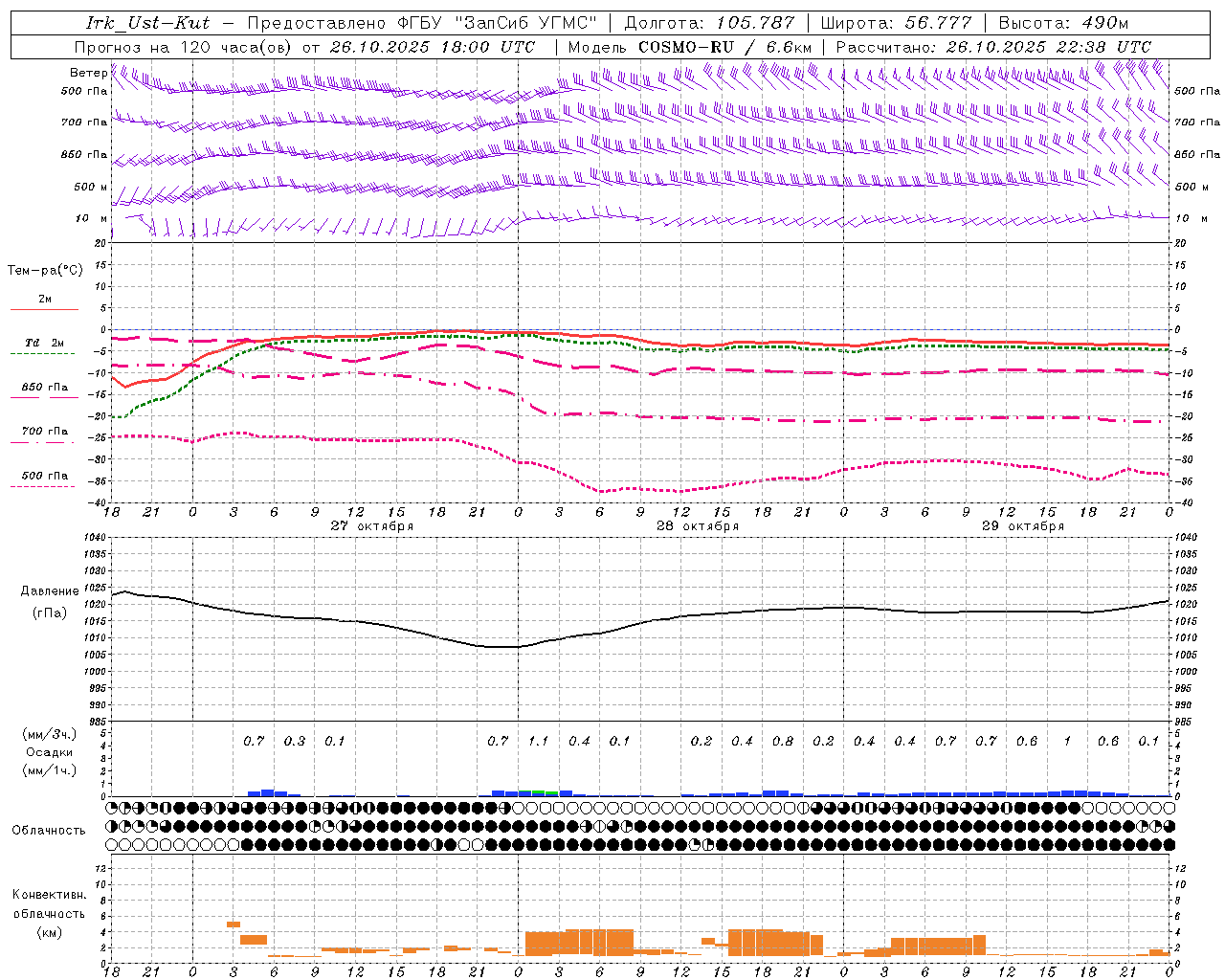Click the forecast start time 26.10.2025 18:00 UTC

click(432, 47)
